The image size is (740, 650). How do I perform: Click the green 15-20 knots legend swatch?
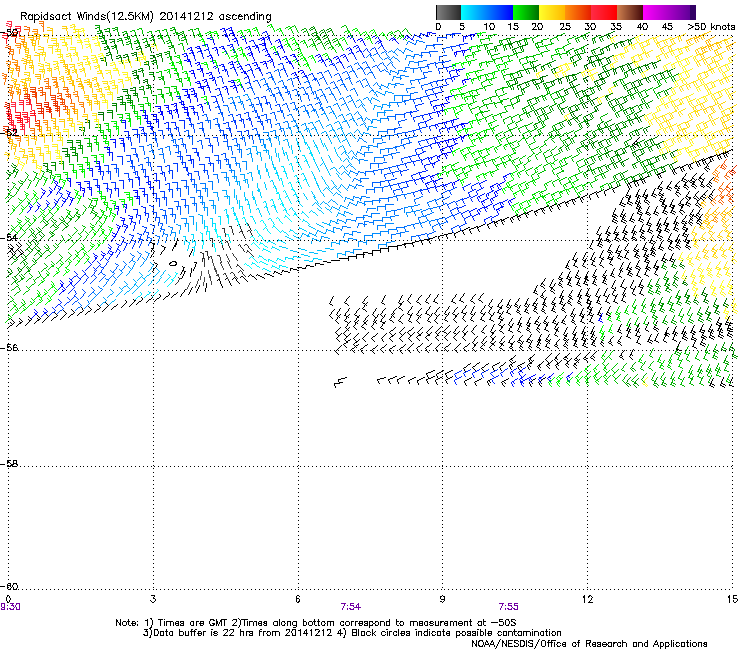[526, 12]
